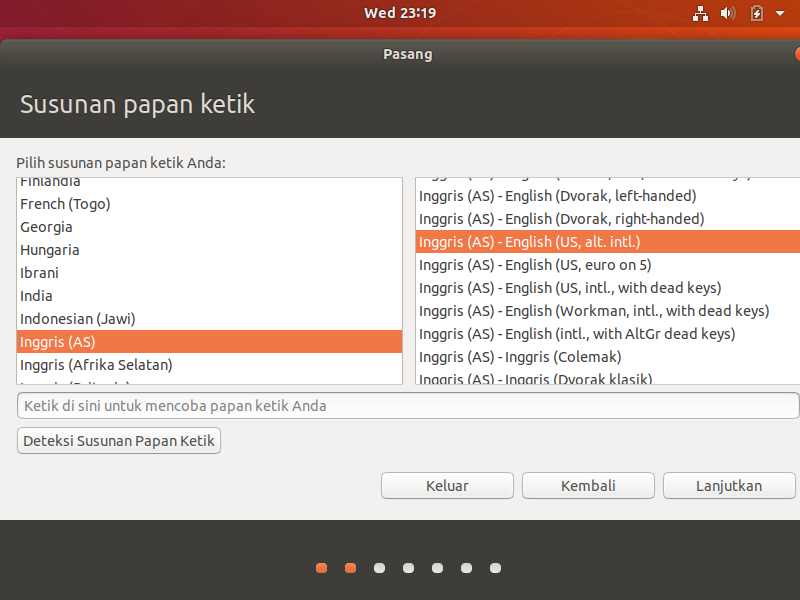The width and height of the screenshot is (800, 600).
Task: Choose Hungaria keyboard layout
Action: pyautogui.click(x=210, y=250)
